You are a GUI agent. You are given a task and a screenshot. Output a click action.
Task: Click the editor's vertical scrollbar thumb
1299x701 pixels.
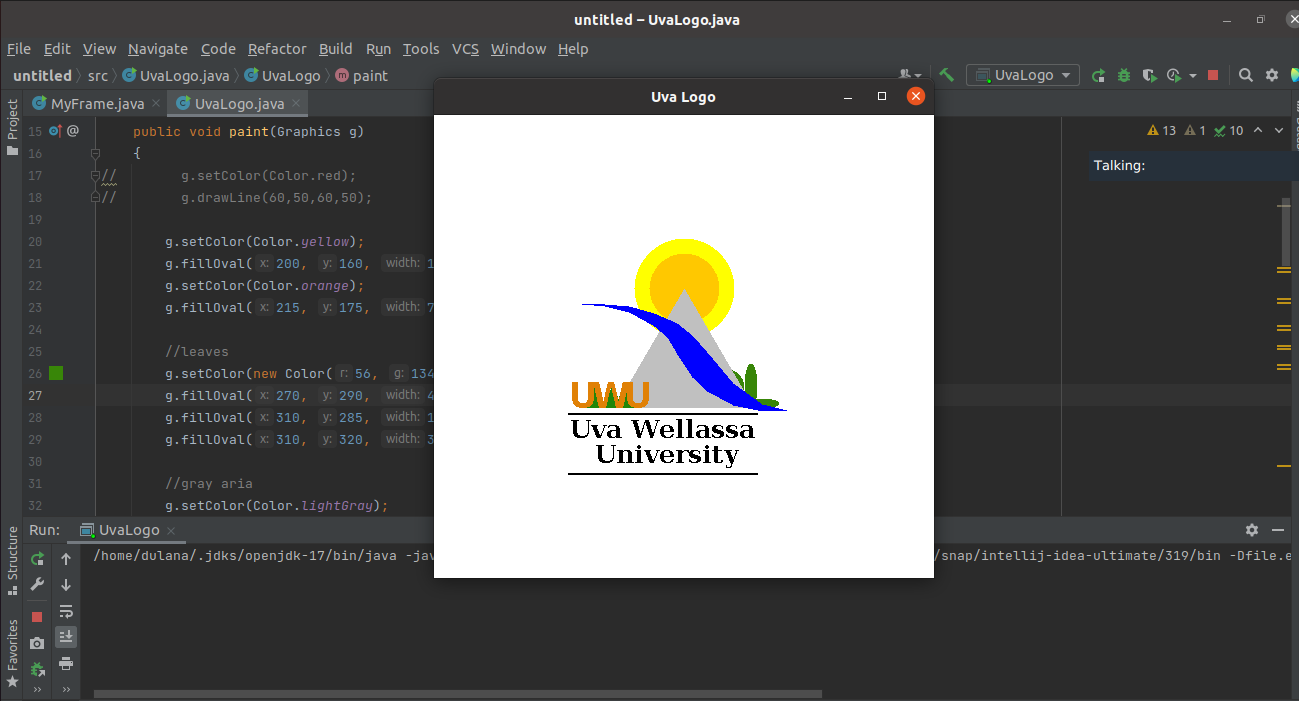coord(1286,233)
